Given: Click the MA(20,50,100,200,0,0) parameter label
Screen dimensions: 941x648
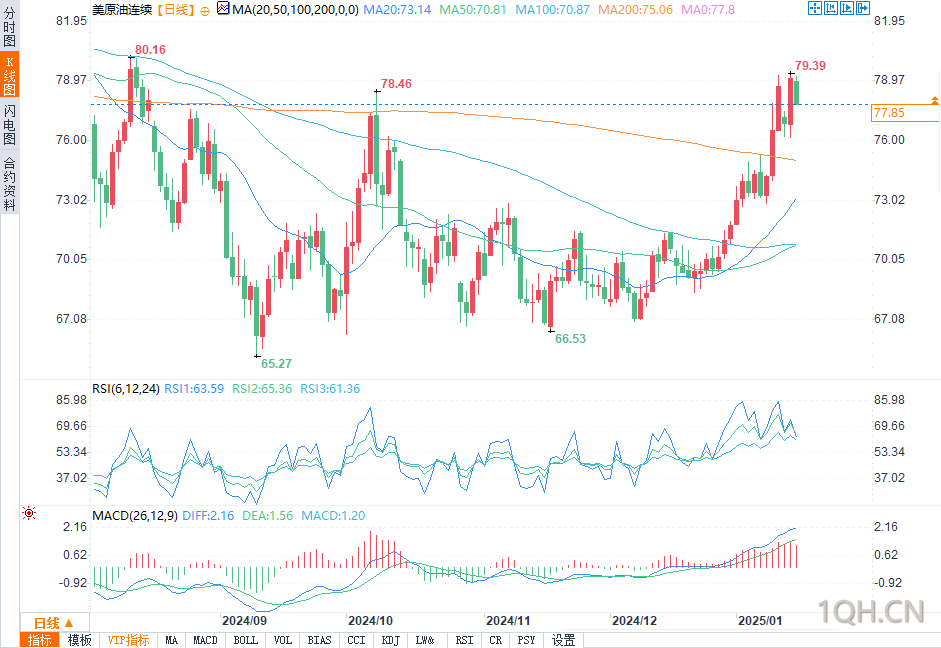Looking at the screenshot, I should [295, 10].
